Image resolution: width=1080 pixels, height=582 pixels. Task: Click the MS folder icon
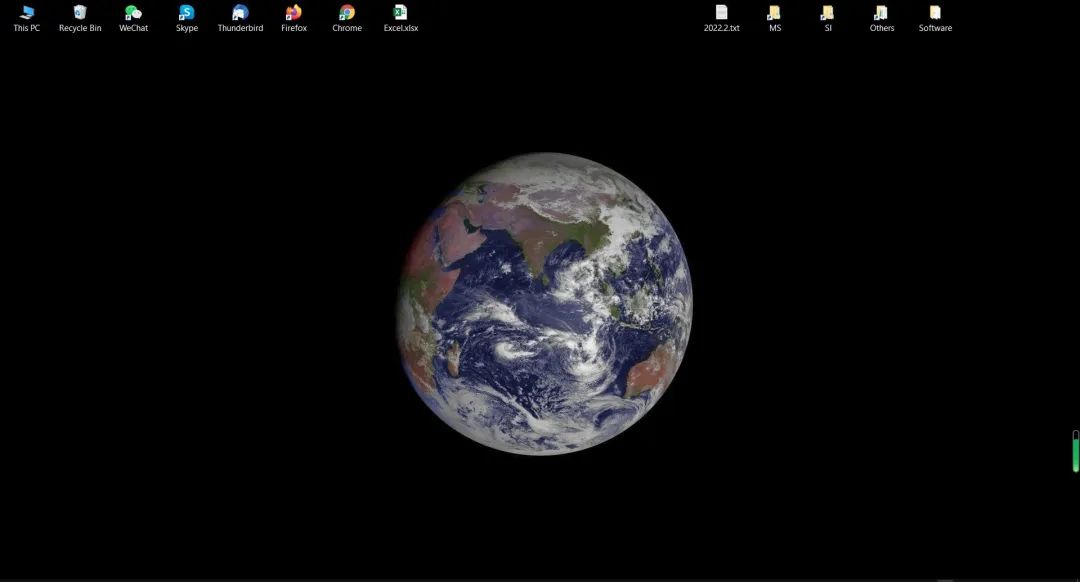(x=775, y=19)
